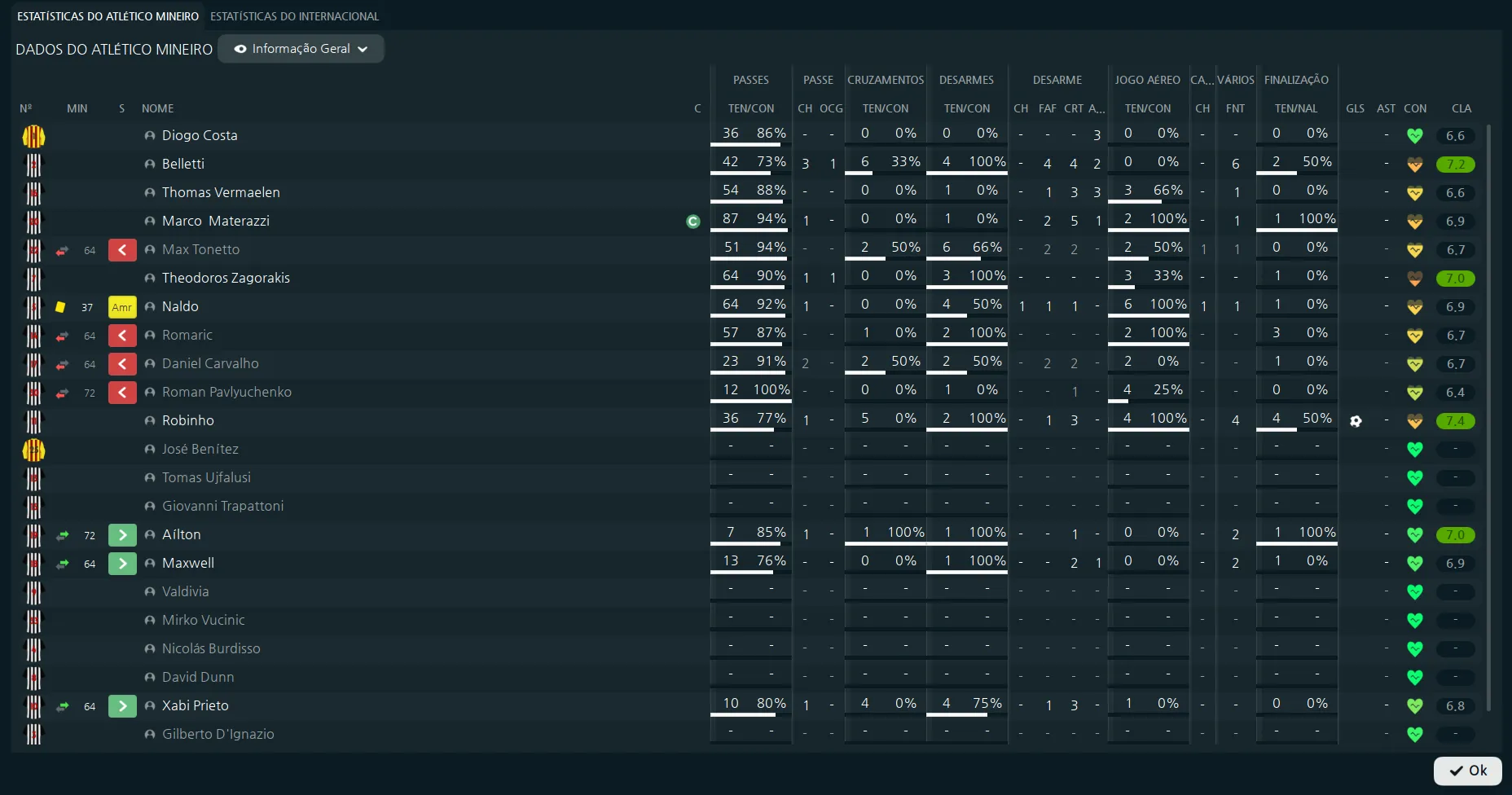Click the swap arrows icon beside Max Tonetto
Image resolution: width=1512 pixels, height=795 pixels.
(x=62, y=250)
